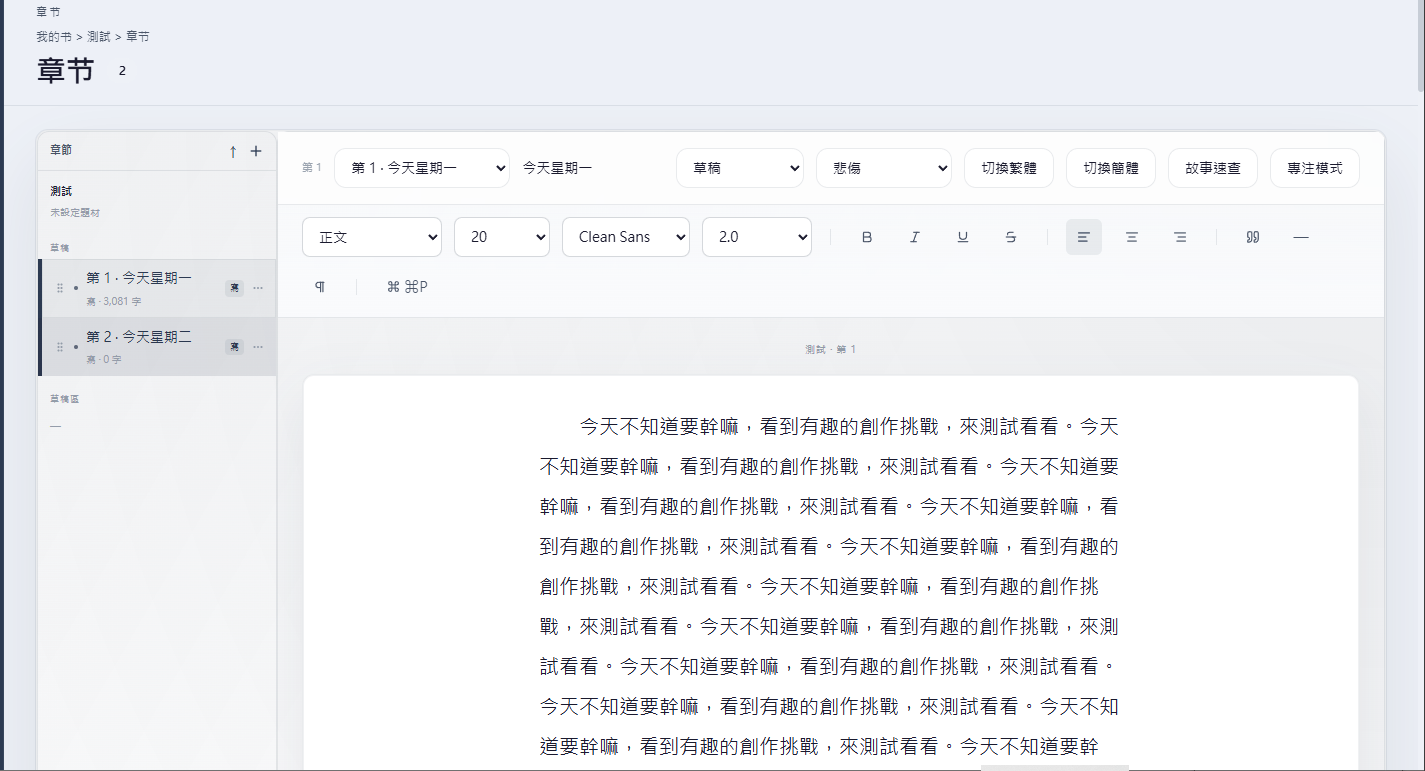1425x771 pixels.
Task: Click the 稿 badge on chapter 1 row
Action: (x=234, y=288)
